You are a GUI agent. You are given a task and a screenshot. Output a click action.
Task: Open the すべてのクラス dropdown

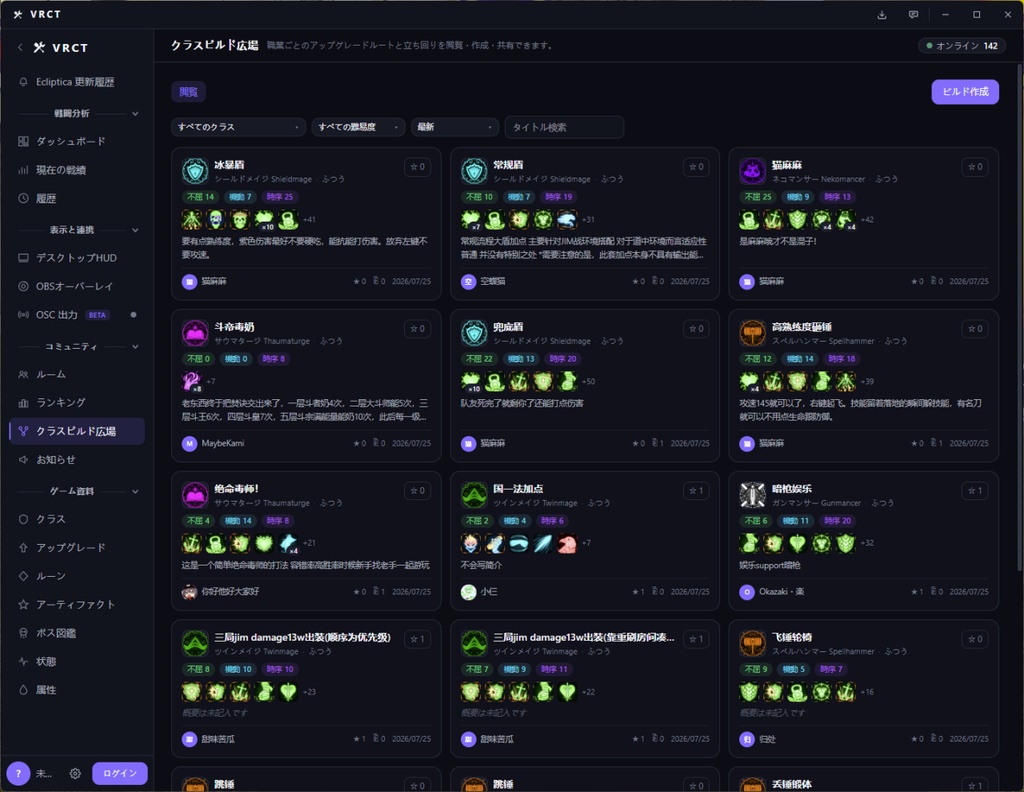[238, 127]
